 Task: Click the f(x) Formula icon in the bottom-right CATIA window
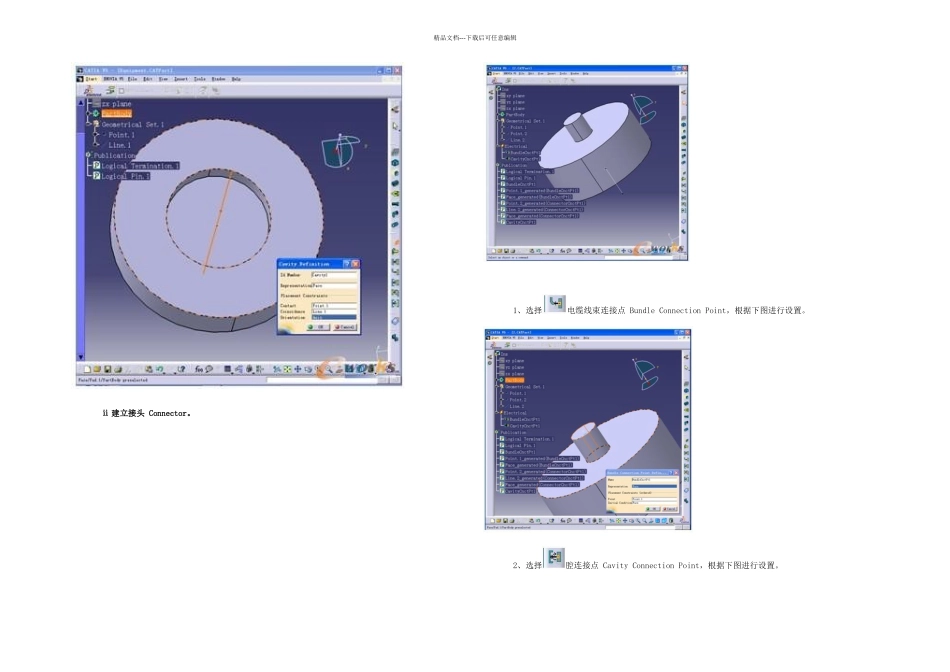point(563,521)
